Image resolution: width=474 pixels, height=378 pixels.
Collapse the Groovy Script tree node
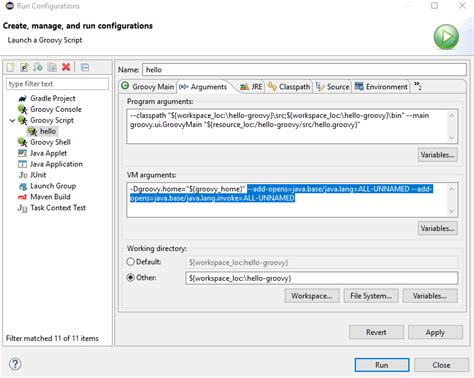point(12,120)
